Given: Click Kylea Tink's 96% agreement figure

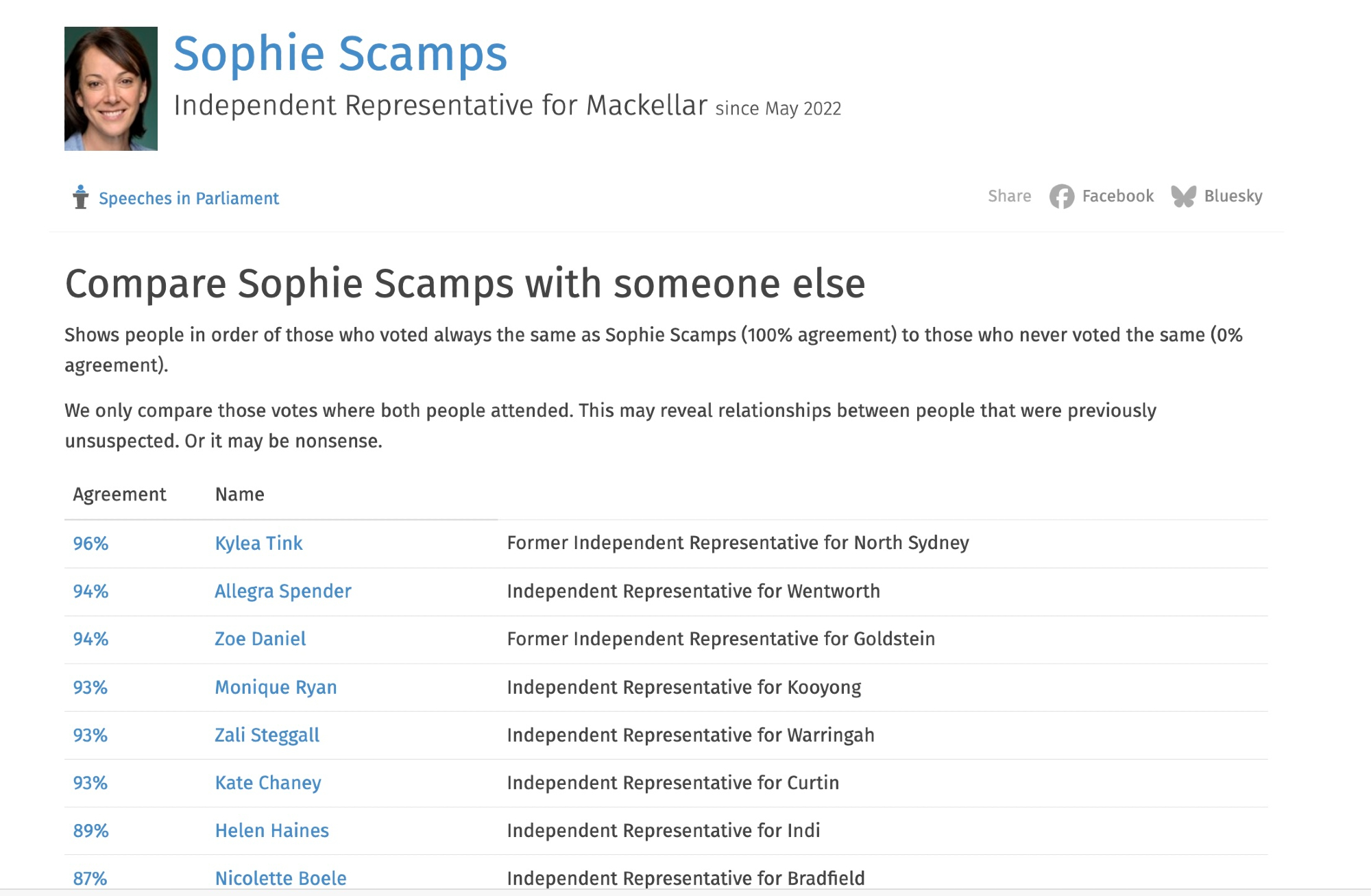Looking at the screenshot, I should 90,544.
